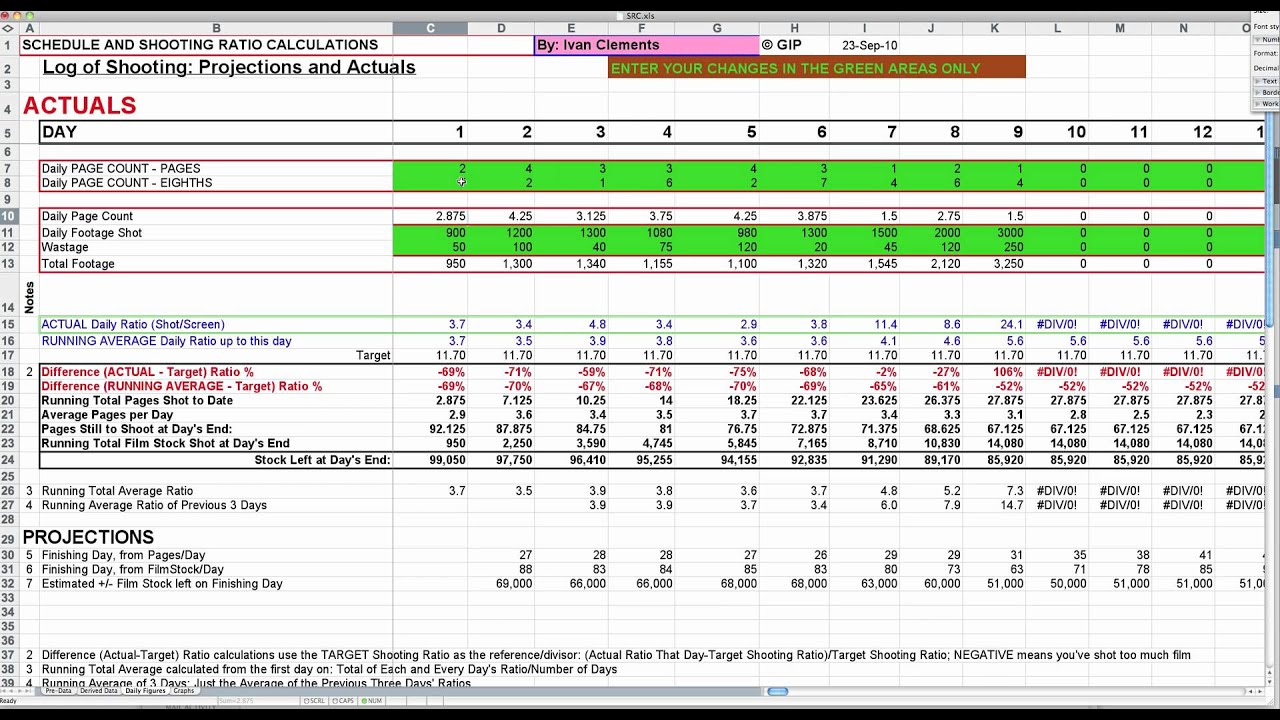Select the PROJECTIONS heading cell
Screen dimensions: 1280x720
click(x=88, y=538)
